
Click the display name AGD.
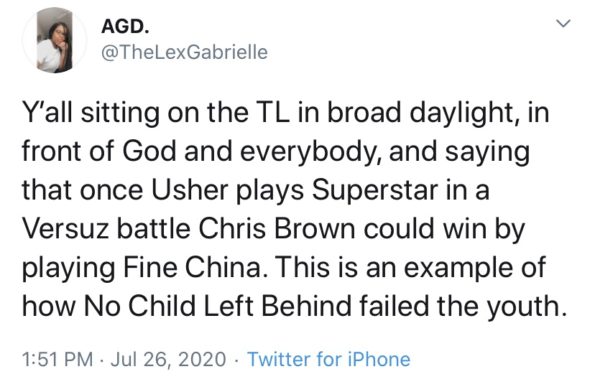125,26
